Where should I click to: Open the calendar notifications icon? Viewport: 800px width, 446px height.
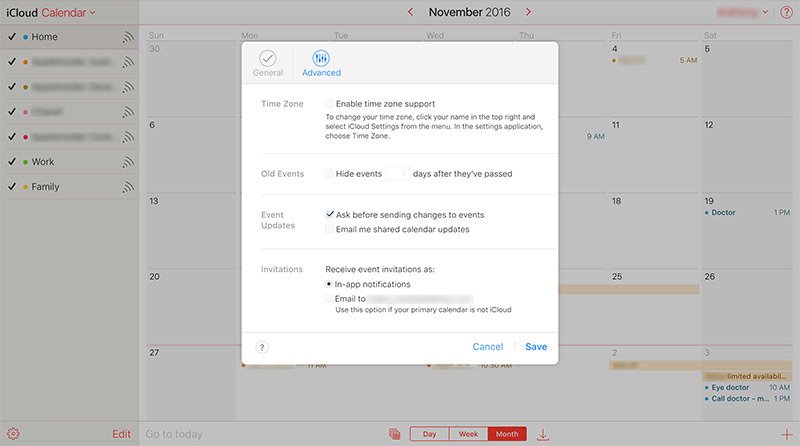tap(394, 434)
